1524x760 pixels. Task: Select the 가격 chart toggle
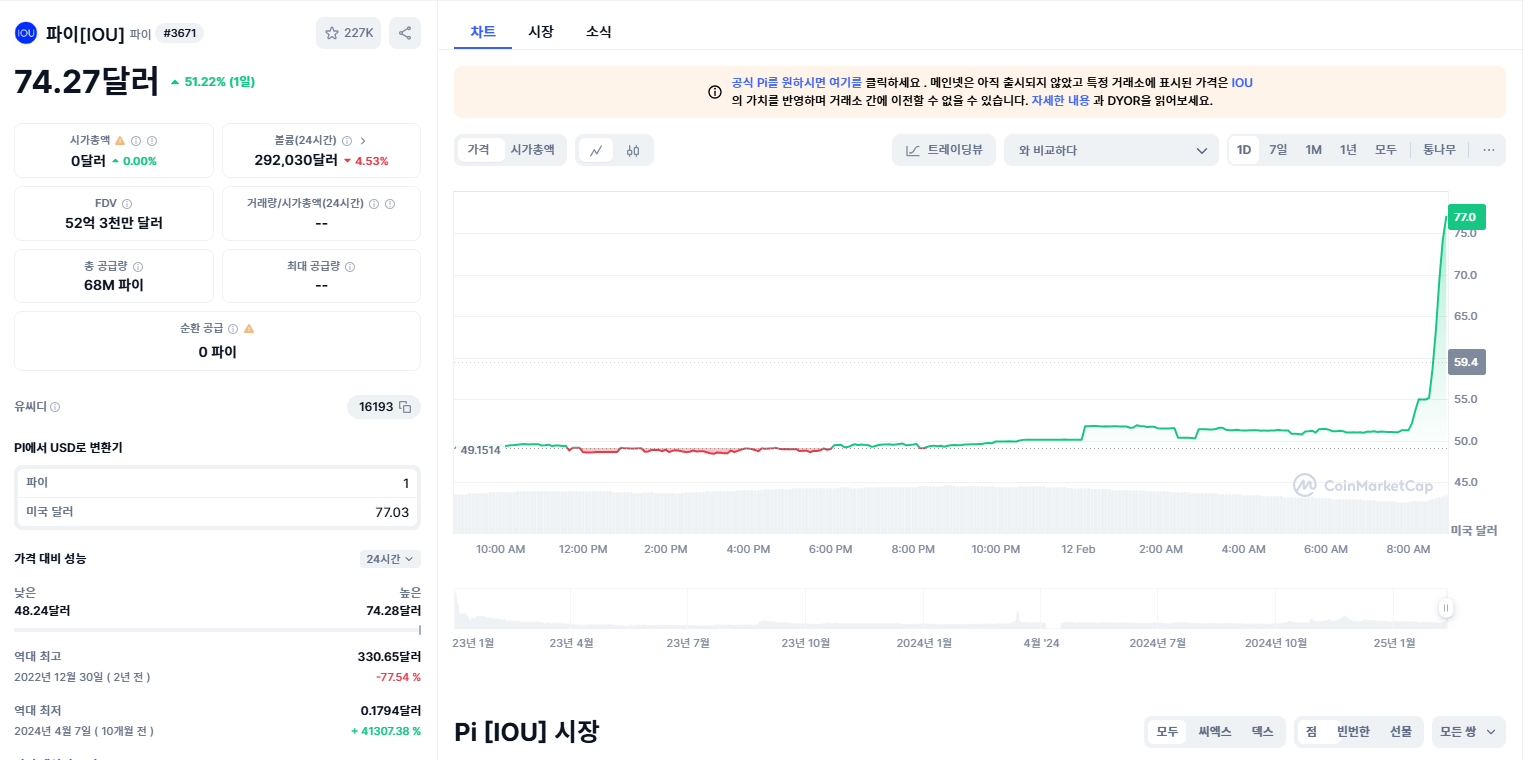coord(479,150)
